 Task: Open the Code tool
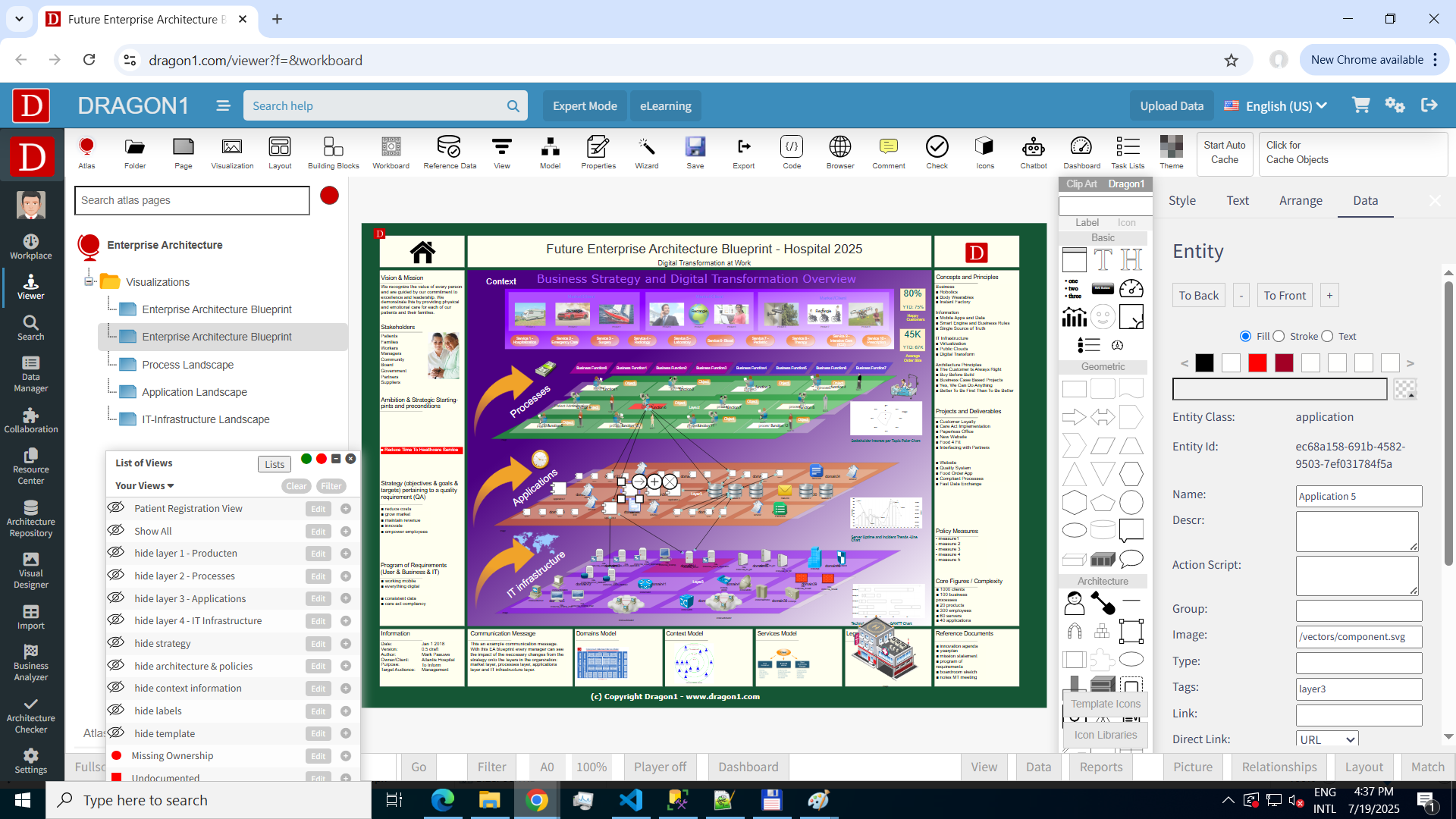point(792,152)
